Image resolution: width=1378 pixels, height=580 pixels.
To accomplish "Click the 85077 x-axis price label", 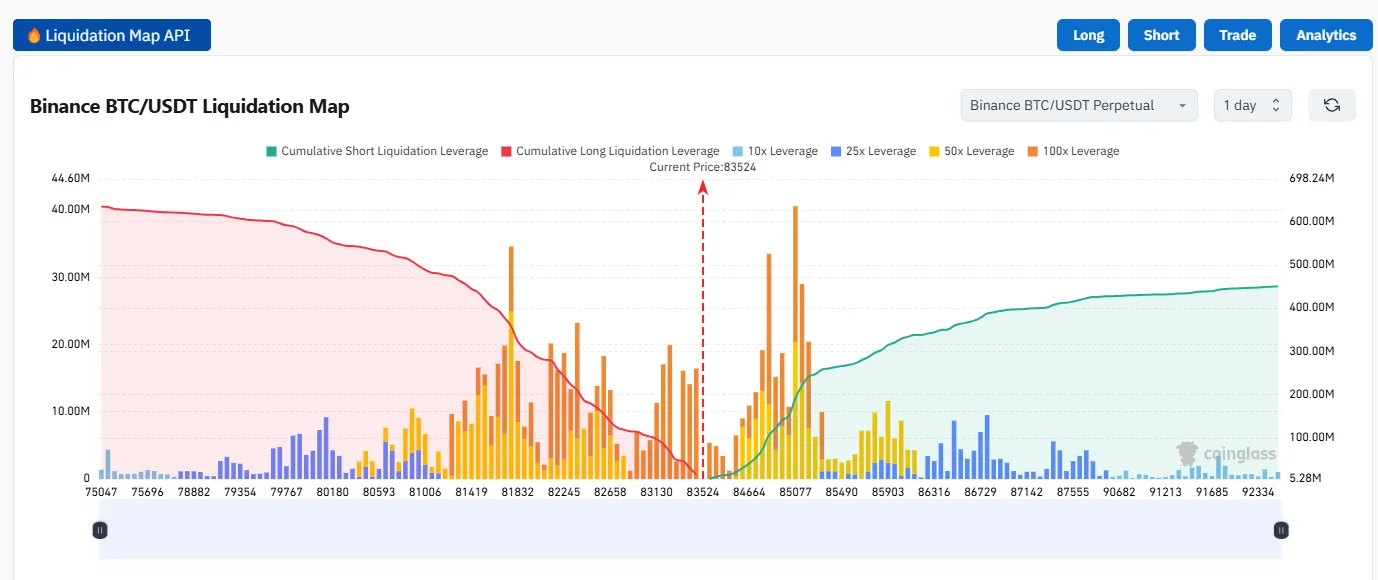I will click(x=796, y=492).
